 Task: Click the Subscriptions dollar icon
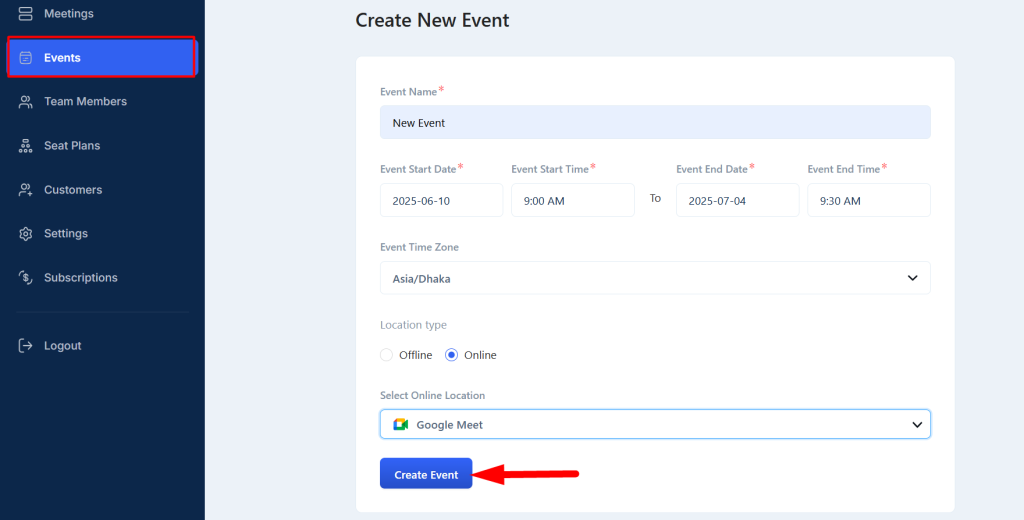click(x=25, y=278)
